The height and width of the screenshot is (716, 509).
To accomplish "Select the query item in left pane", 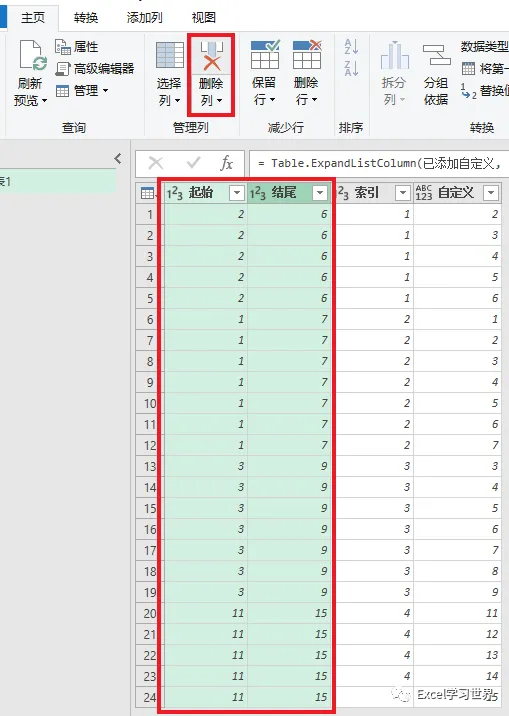I will (x=58, y=181).
